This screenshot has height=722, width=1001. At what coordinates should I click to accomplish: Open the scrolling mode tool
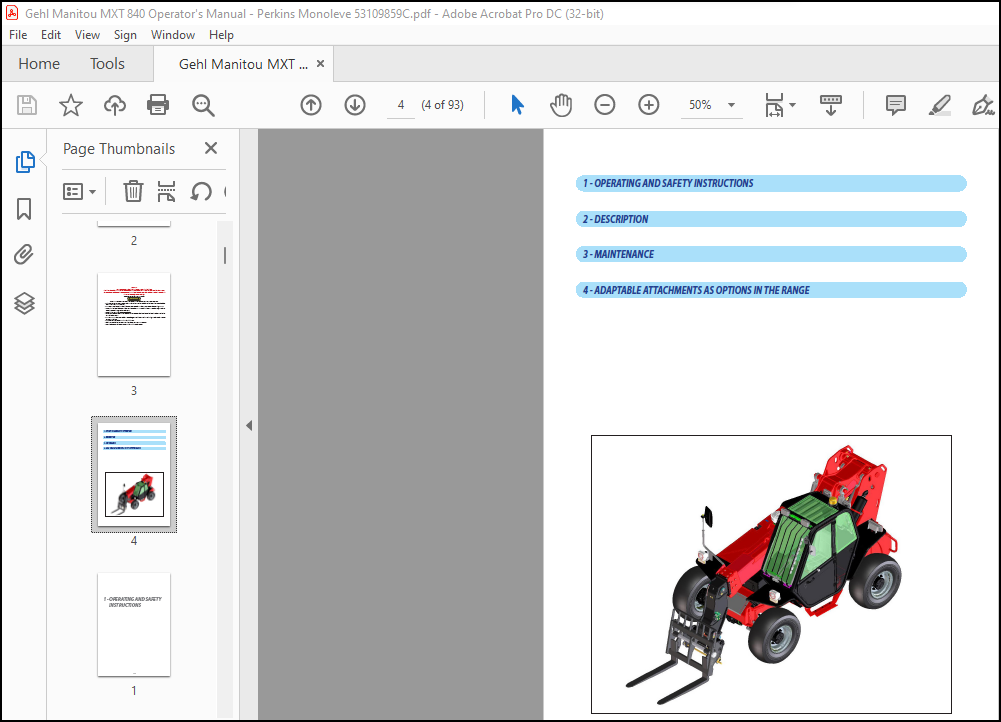tap(831, 105)
